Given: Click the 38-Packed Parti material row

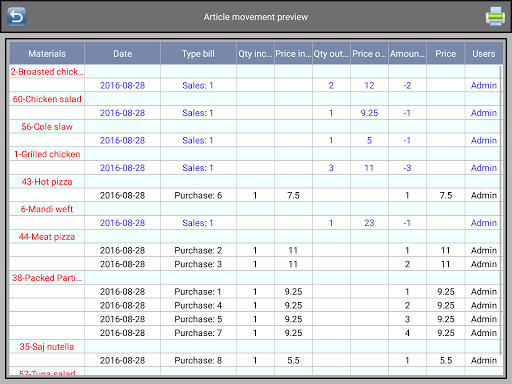Looking at the screenshot, I should [255, 278].
